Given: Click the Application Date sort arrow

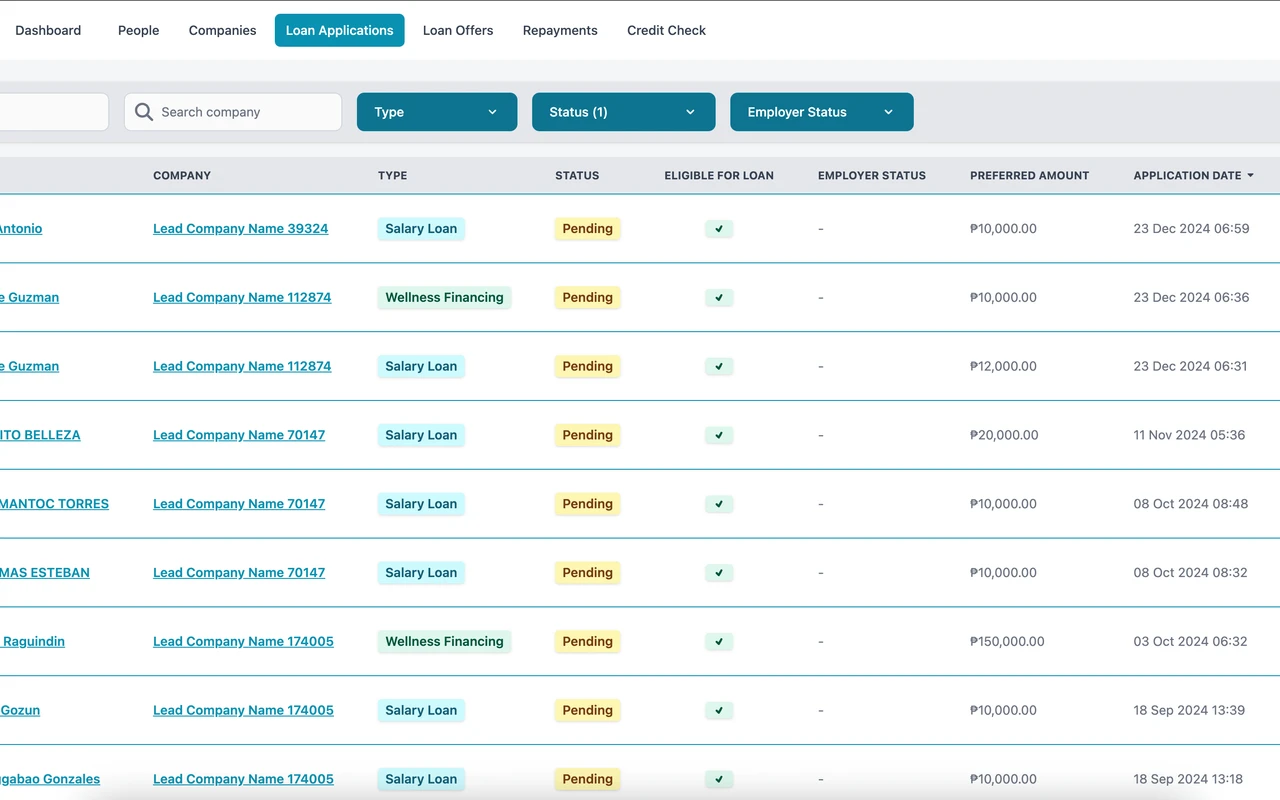Looking at the screenshot, I should click(1250, 176).
